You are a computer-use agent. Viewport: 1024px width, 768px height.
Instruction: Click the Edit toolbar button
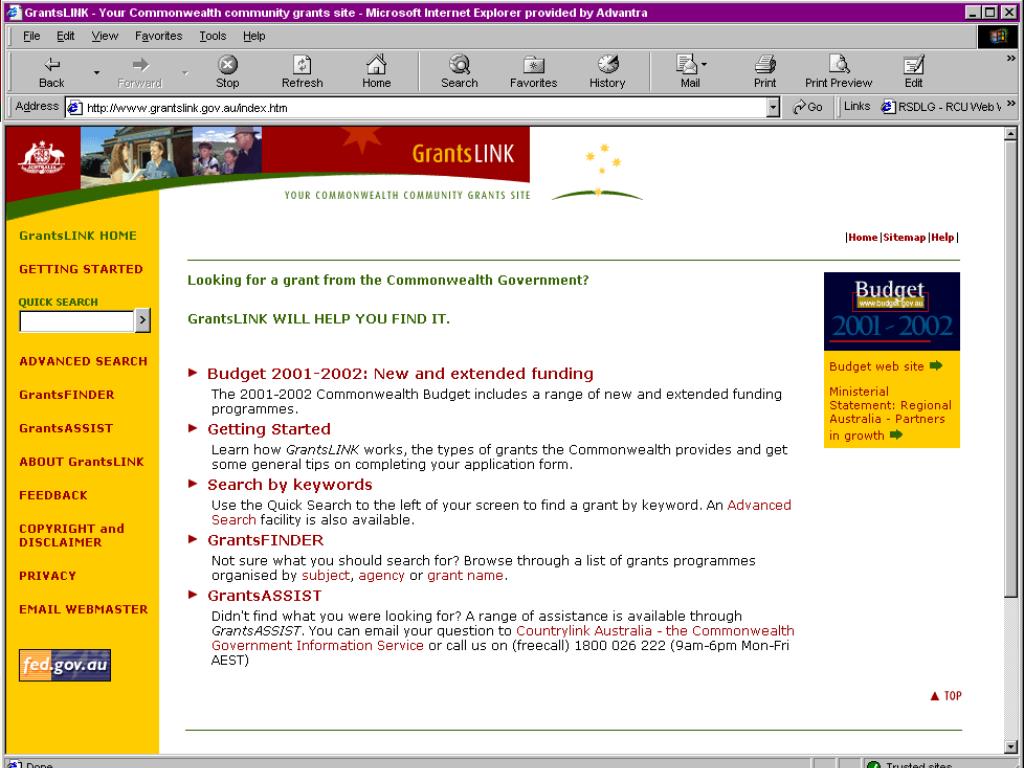click(913, 71)
